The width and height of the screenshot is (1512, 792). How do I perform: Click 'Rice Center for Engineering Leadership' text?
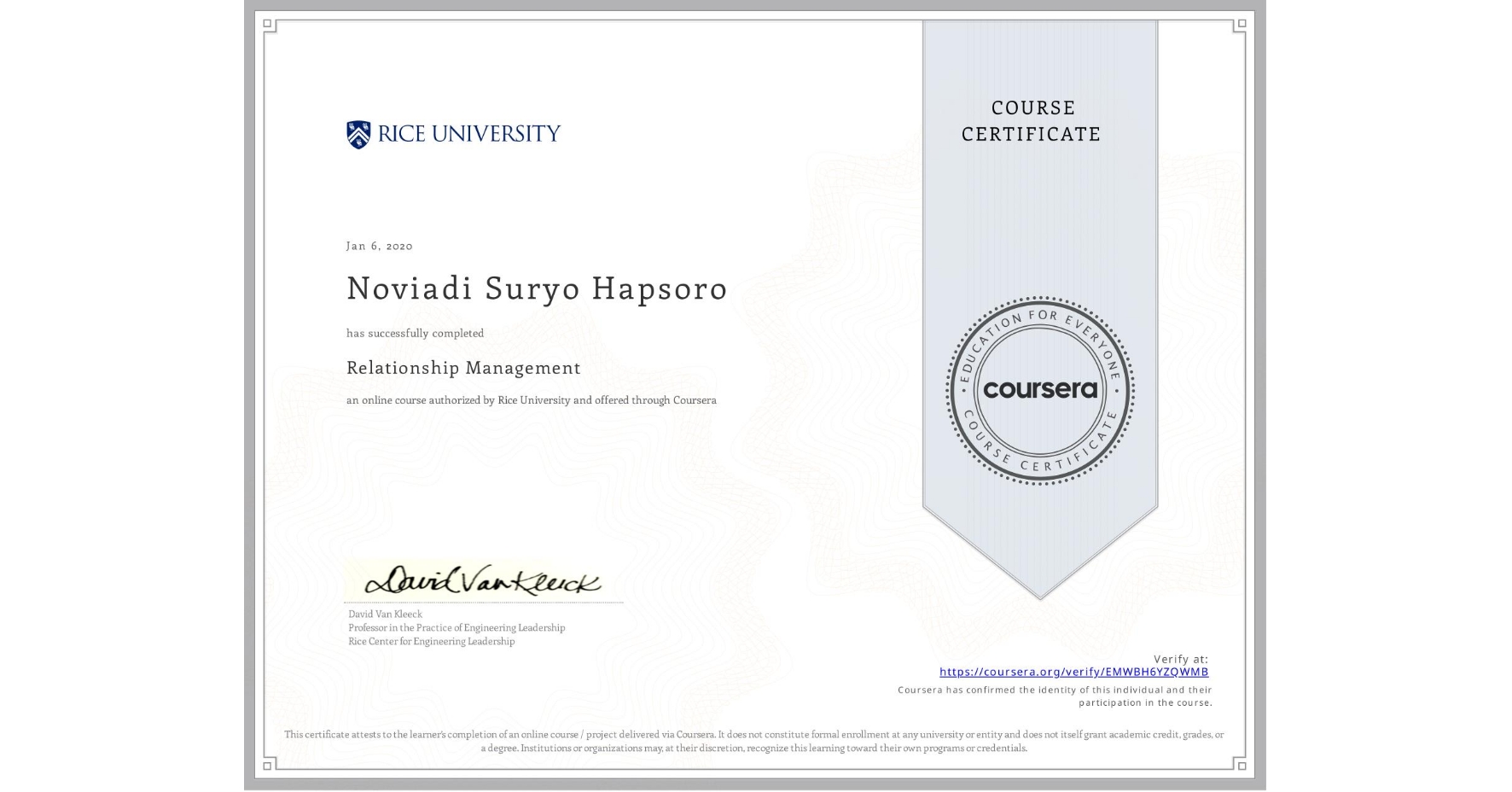(432, 641)
